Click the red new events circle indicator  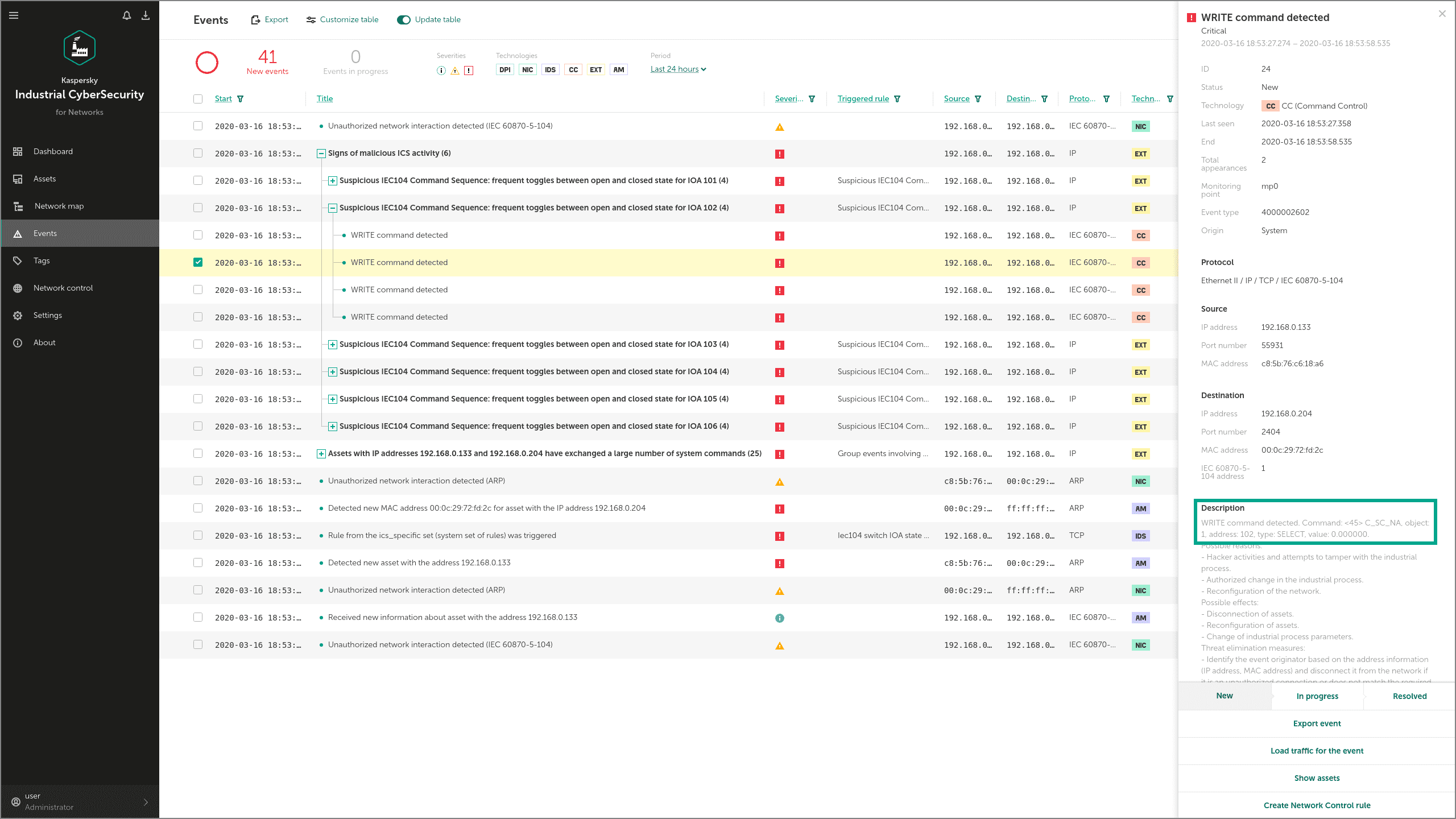(207, 63)
